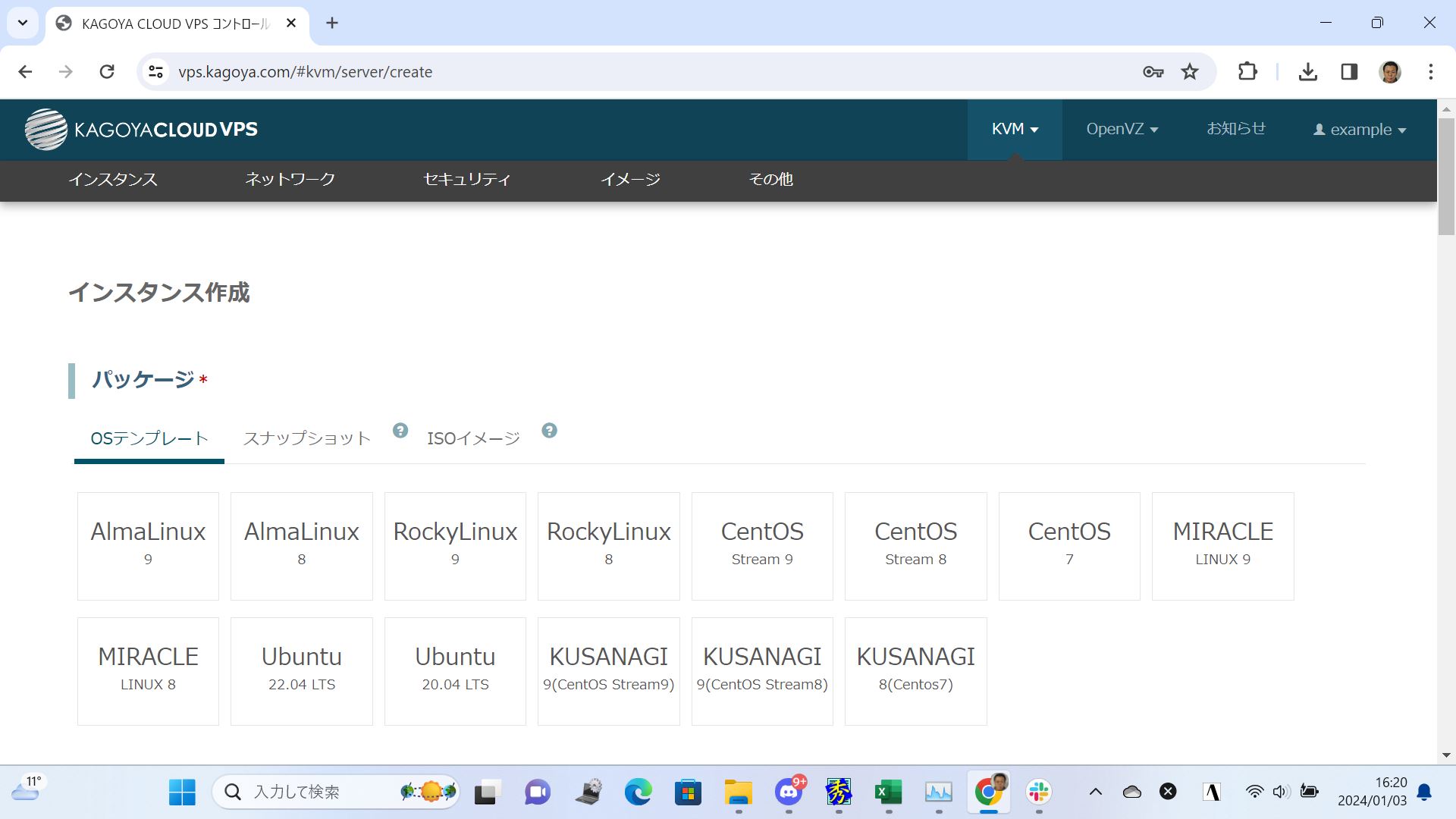
Task: Toggle the browser side panel
Action: click(x=1349, y=72)
